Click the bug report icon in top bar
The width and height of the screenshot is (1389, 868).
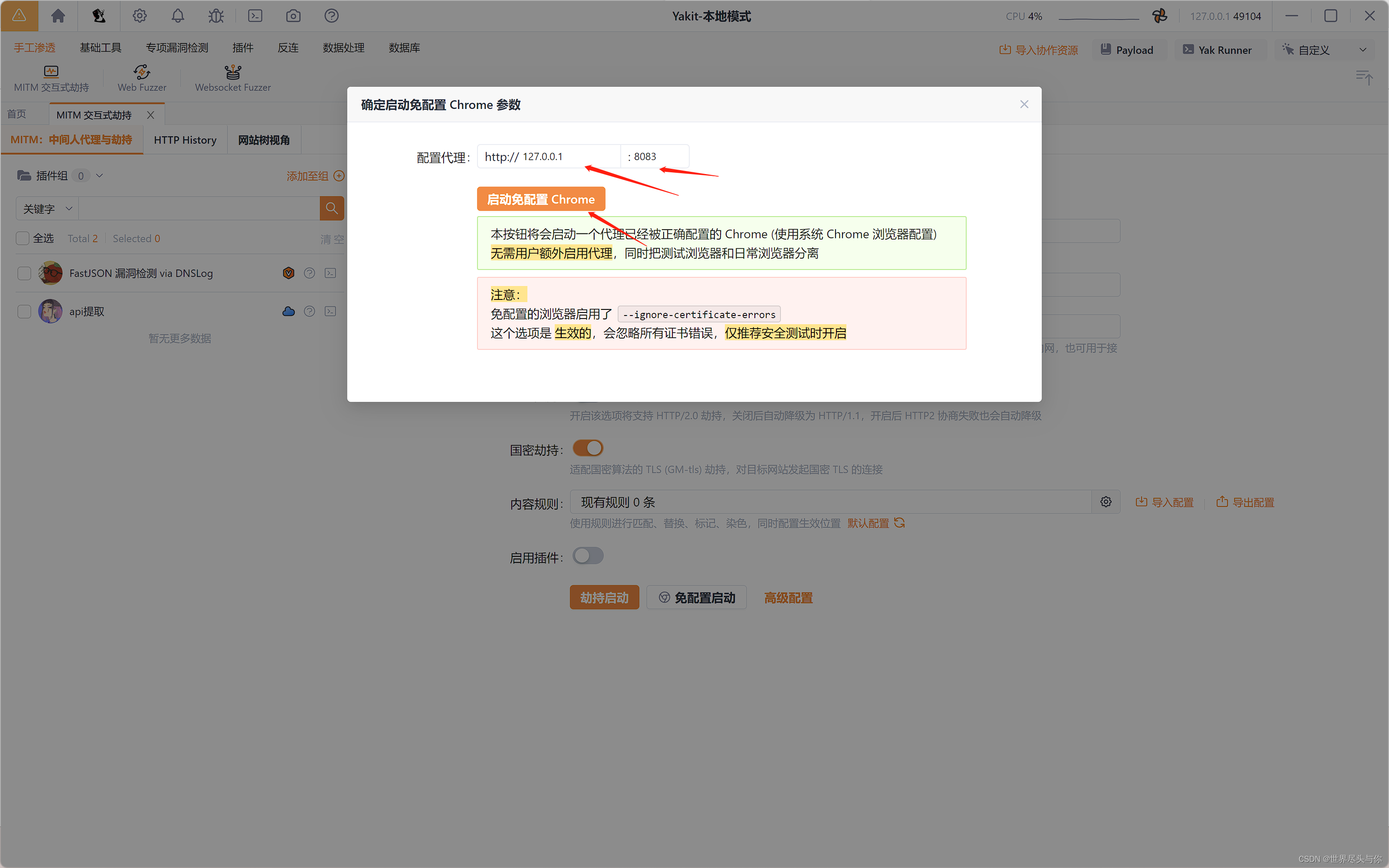tap(216, 16)
